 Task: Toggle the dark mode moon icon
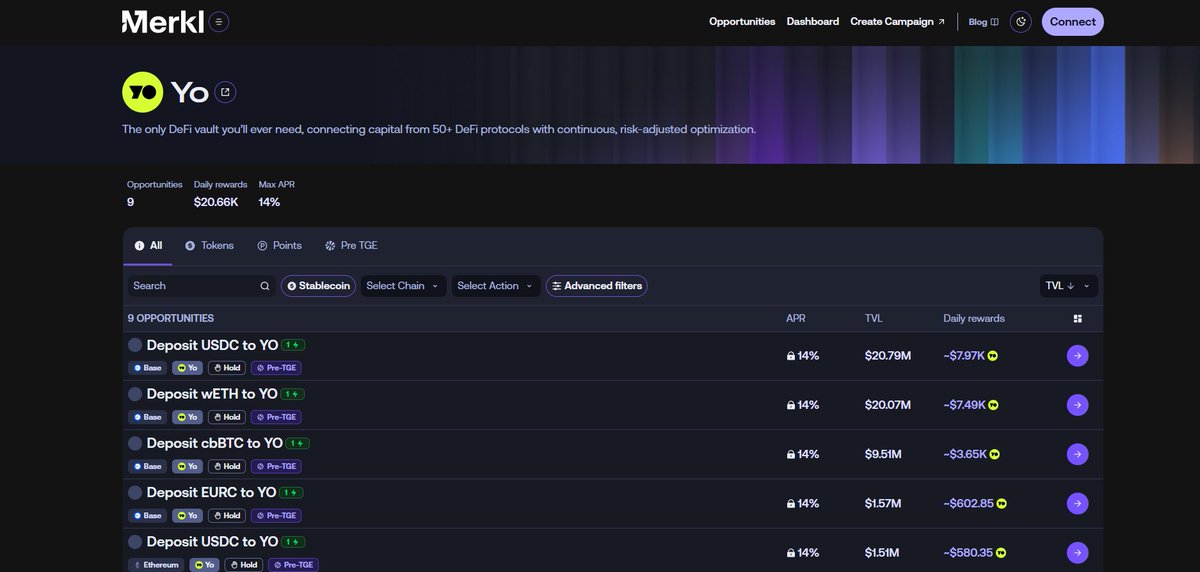click(x=1021, y=21)
